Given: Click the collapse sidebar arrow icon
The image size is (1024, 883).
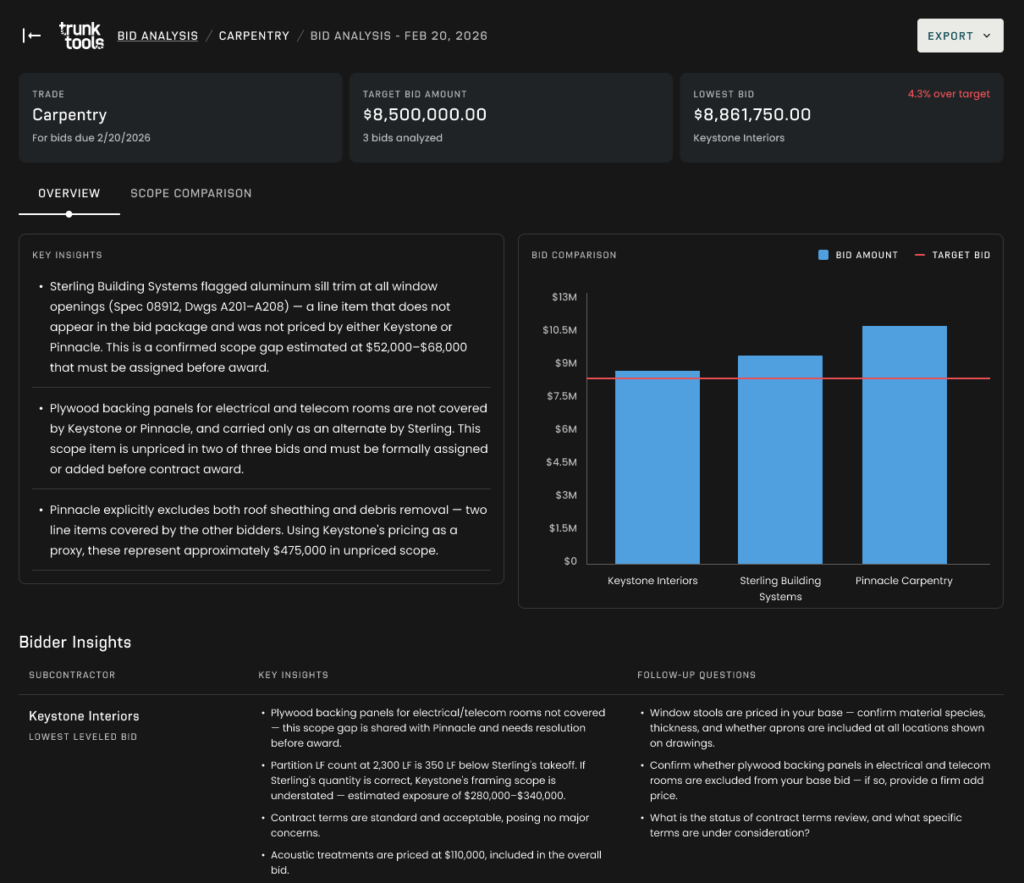Looking at the screenshot, I should (x=32, y=36).
